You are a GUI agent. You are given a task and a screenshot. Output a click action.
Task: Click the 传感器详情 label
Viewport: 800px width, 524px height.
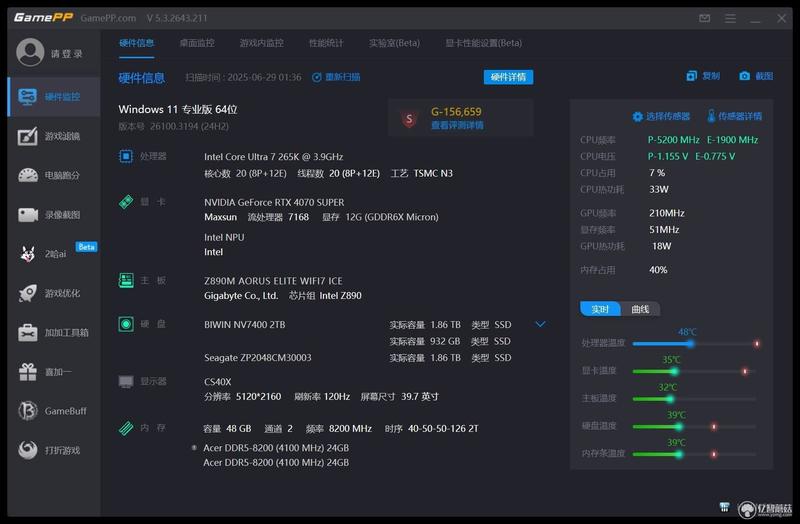[740, 117]
